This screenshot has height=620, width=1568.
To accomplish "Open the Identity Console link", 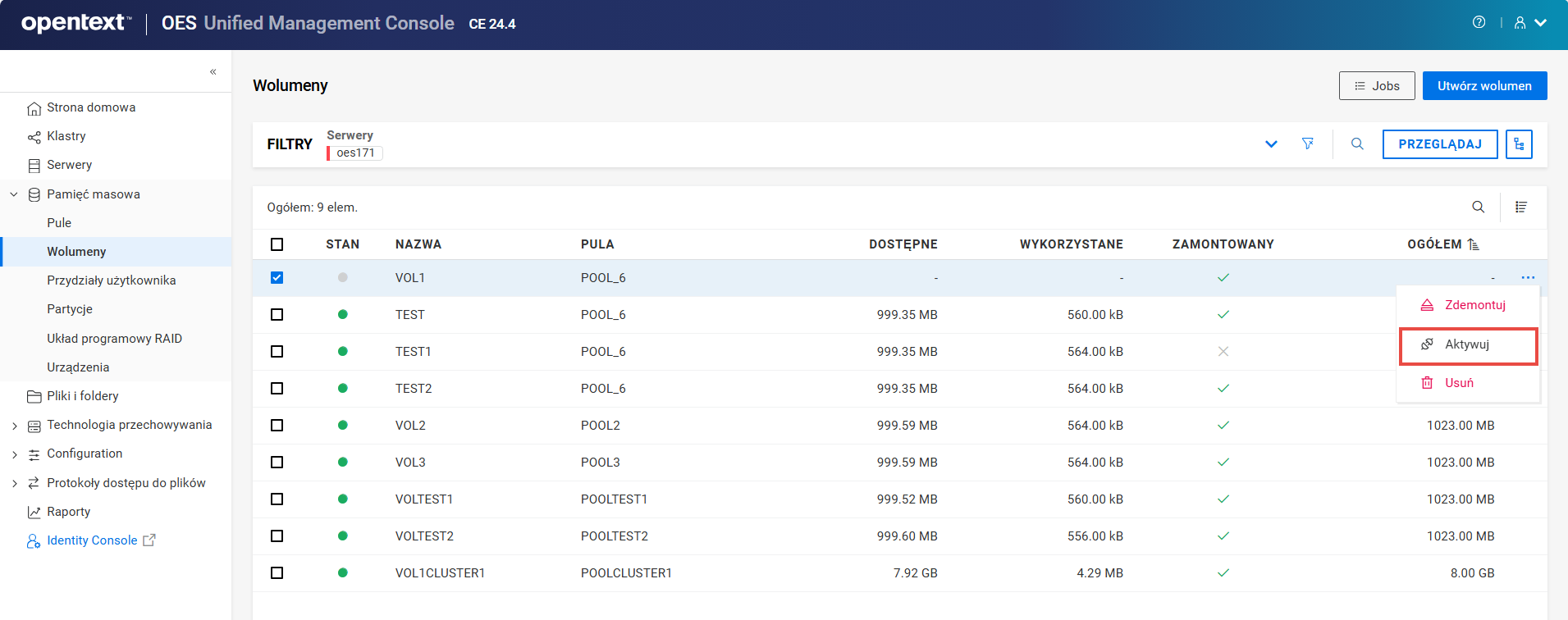I will 92,540.
